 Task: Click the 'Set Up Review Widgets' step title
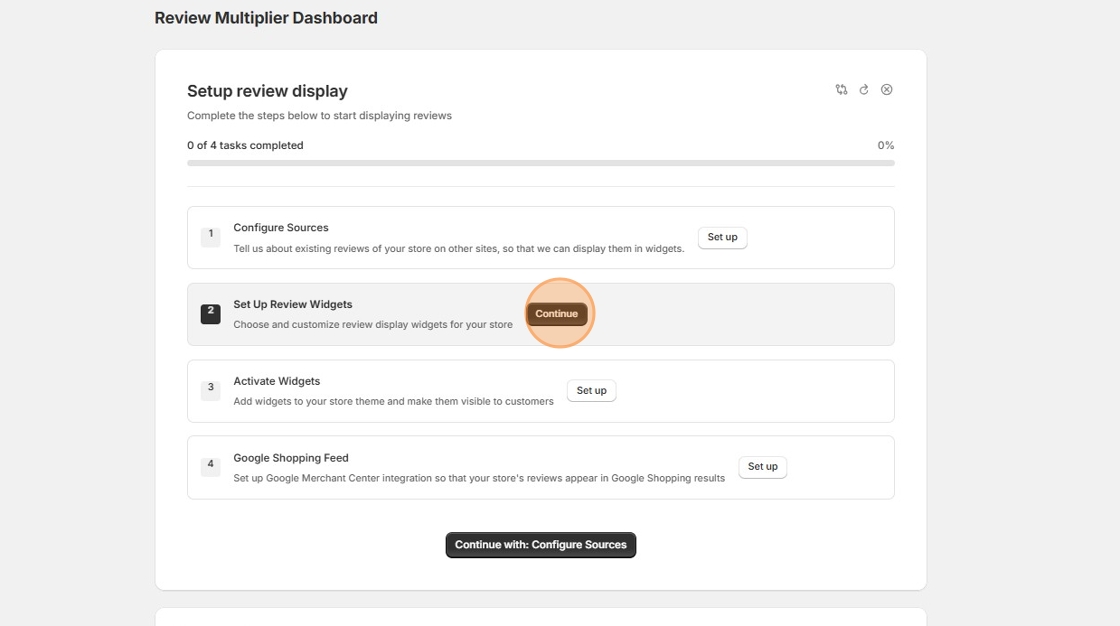pos(293,304)
